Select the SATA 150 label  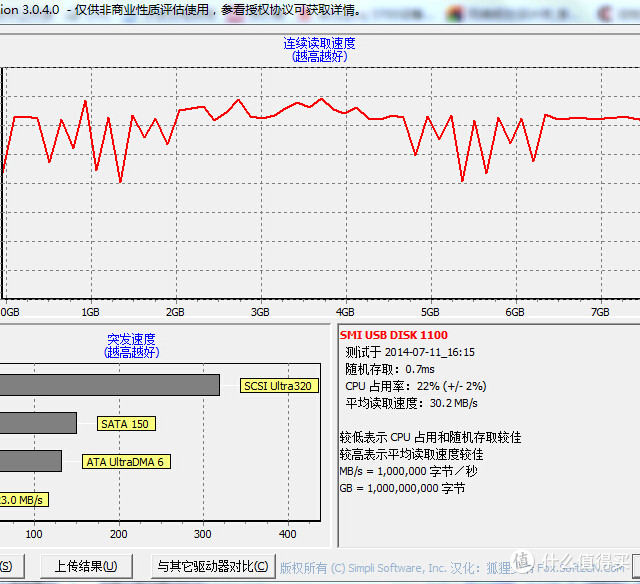pyautogui.click(x=126, y=424)
